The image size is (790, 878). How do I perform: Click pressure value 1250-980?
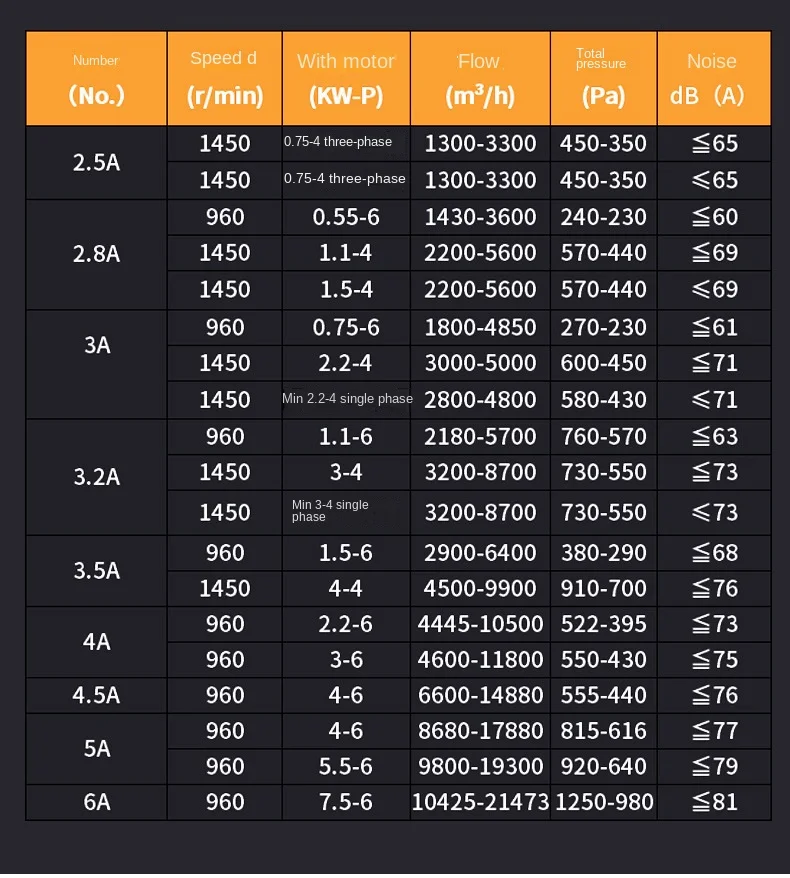[x=604, y=802]
